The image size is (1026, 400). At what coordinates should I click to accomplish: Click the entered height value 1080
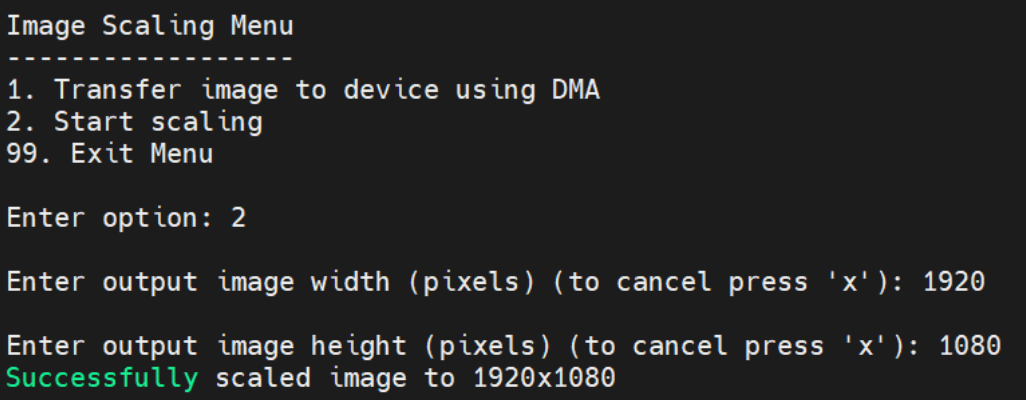(x=970, y=346)
